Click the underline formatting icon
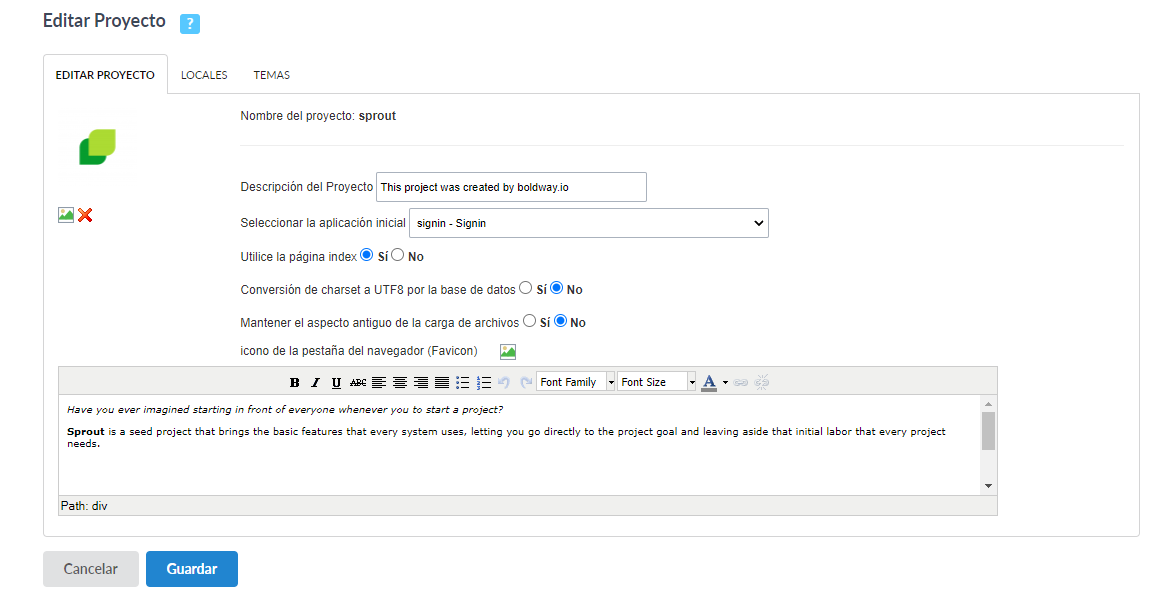The height and width of the screenshot is (595, 1175). tap(336, 382)
